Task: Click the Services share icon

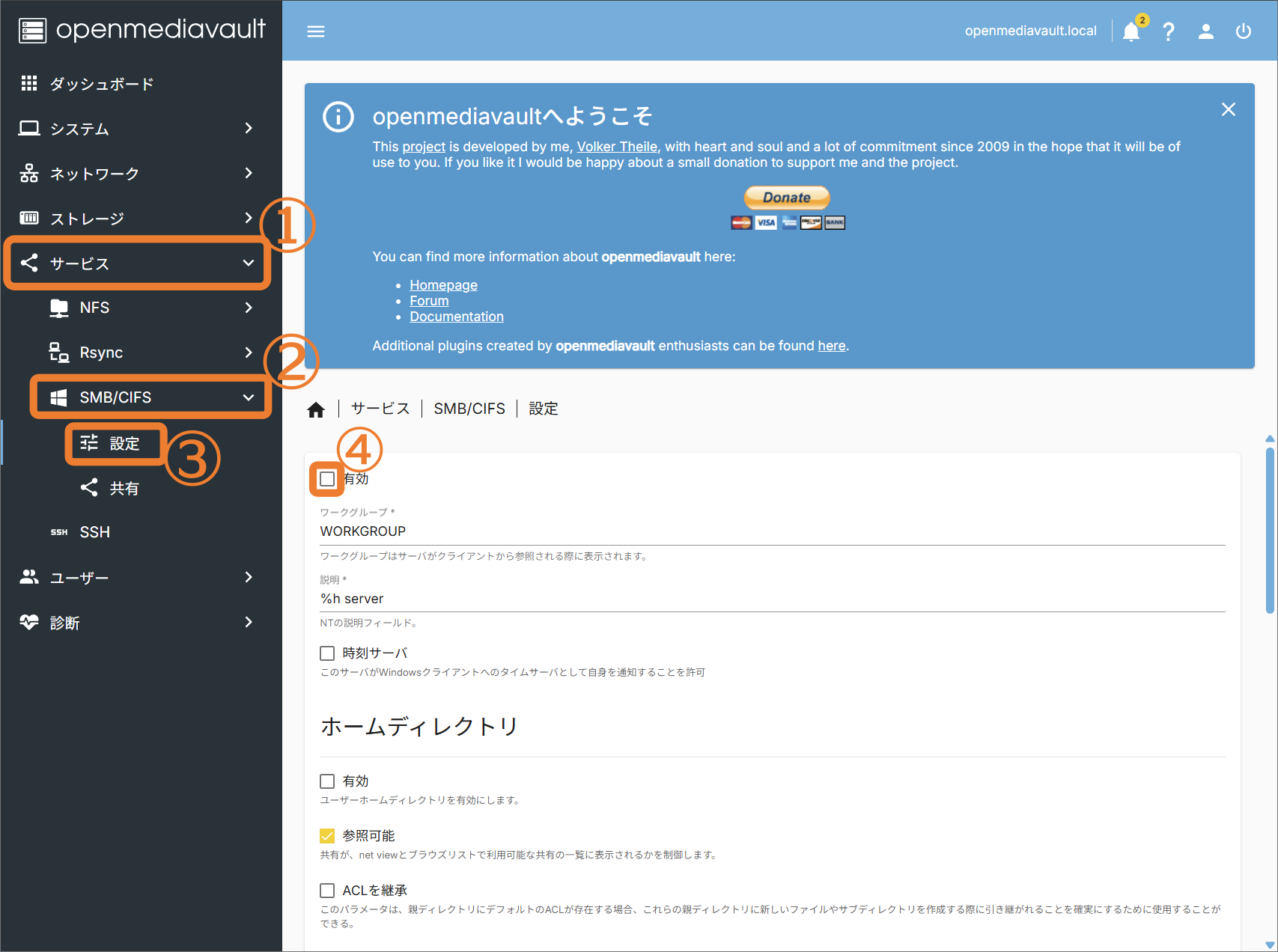Action: pyautogui.click(x=29, y=263)
